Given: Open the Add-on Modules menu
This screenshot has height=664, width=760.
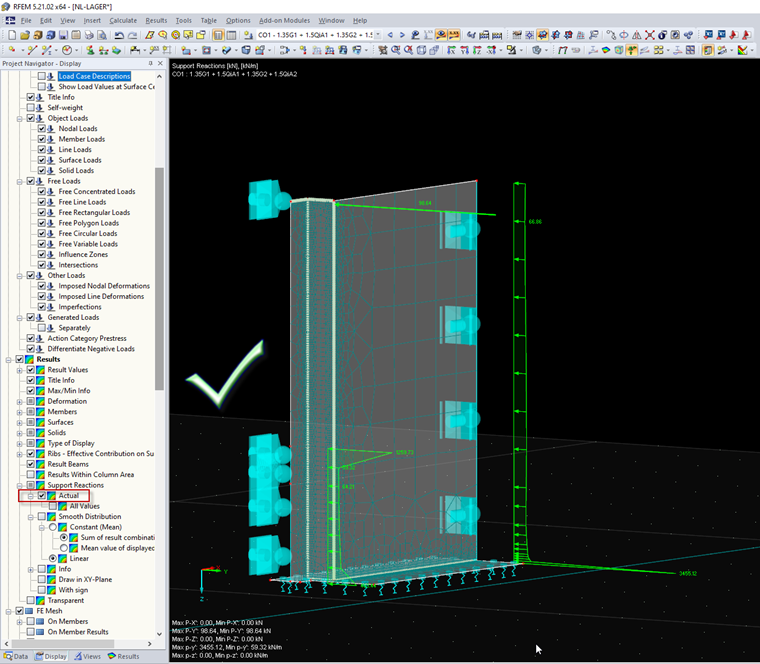Looking at the screenshot, I should point(284,20).
